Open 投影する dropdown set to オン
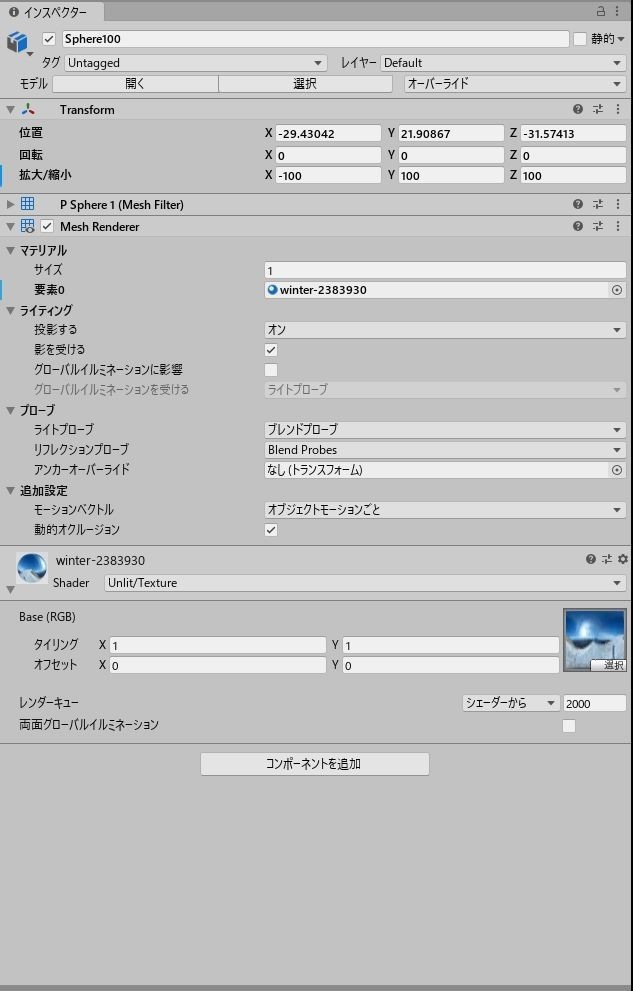 click(445, 330)
